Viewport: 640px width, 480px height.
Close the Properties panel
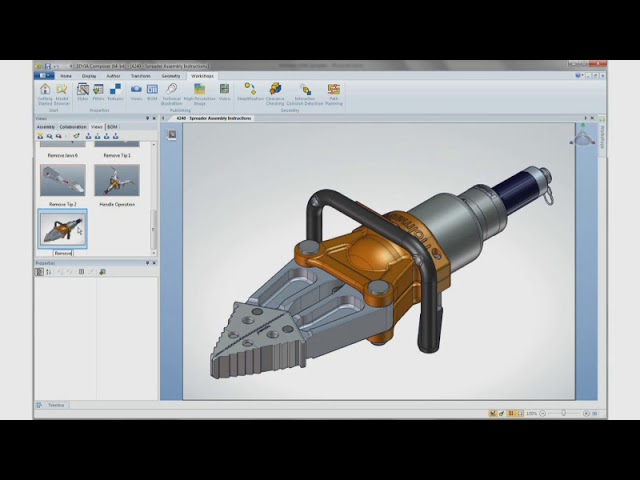(x=154, y=263)
